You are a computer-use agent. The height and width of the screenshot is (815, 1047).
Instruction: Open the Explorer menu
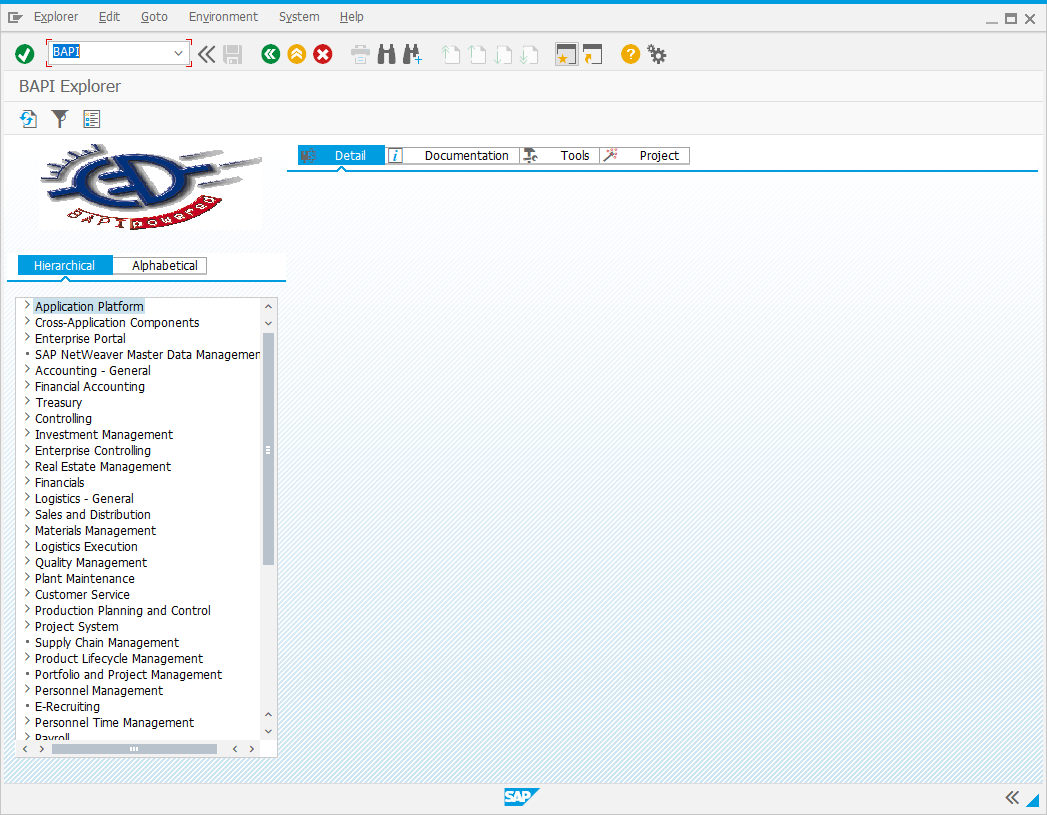56,17
